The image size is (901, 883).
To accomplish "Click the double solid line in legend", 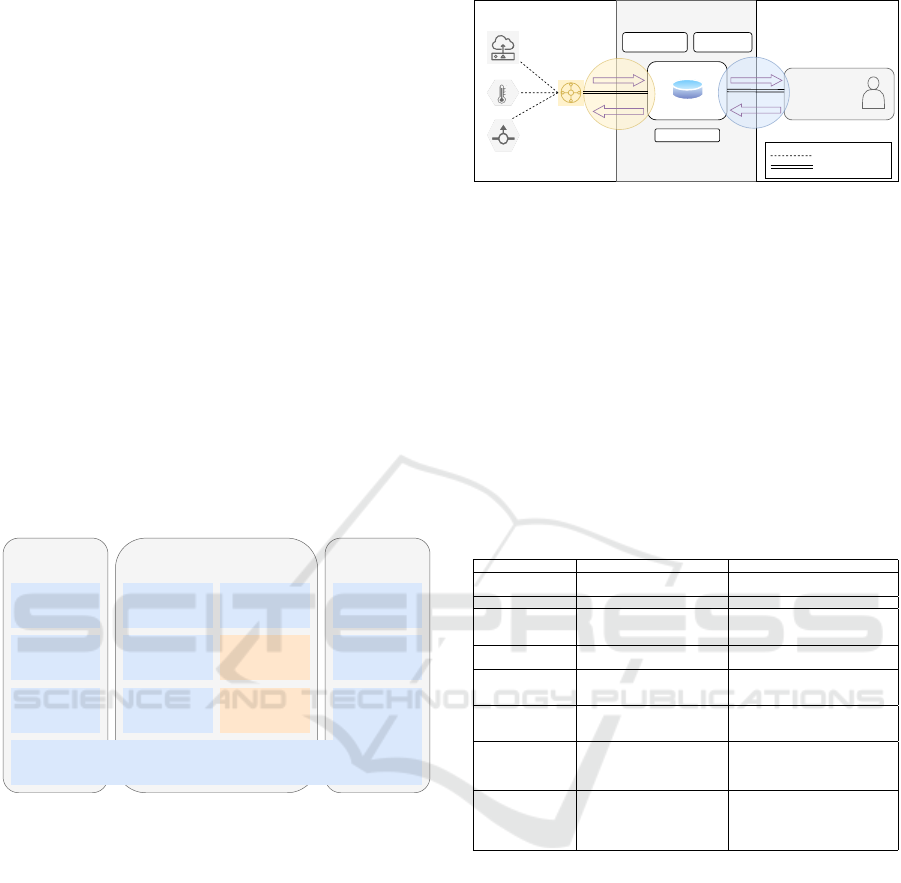I will (792, 167).
